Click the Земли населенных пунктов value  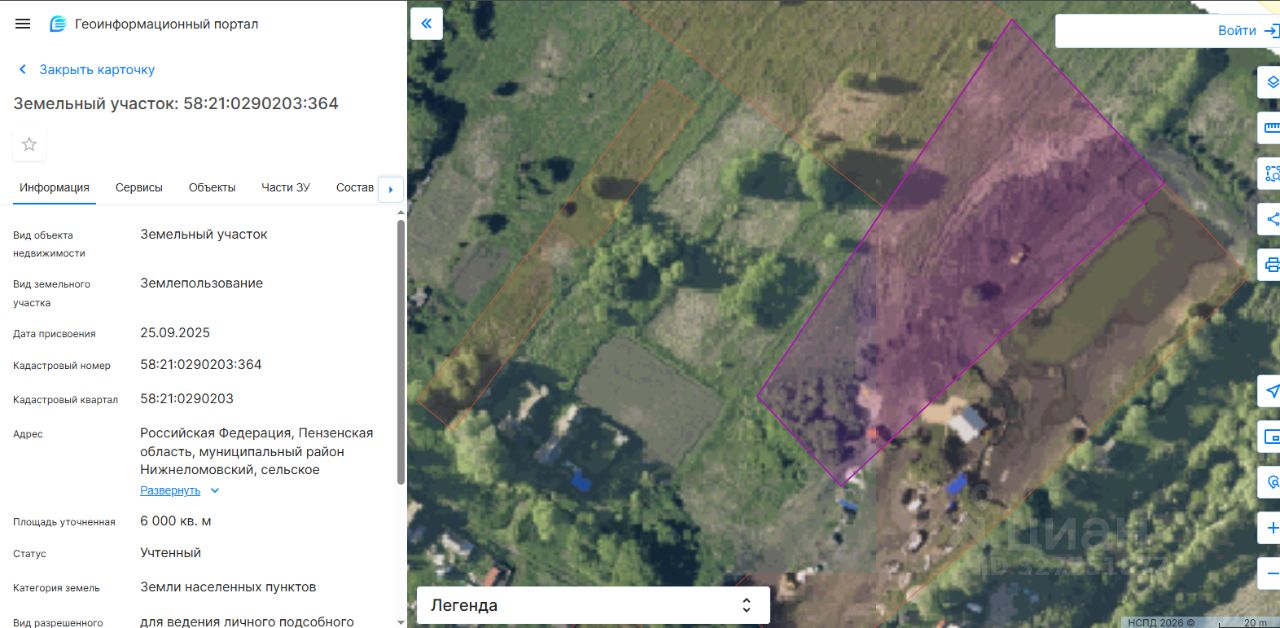(x=228, y=587)
